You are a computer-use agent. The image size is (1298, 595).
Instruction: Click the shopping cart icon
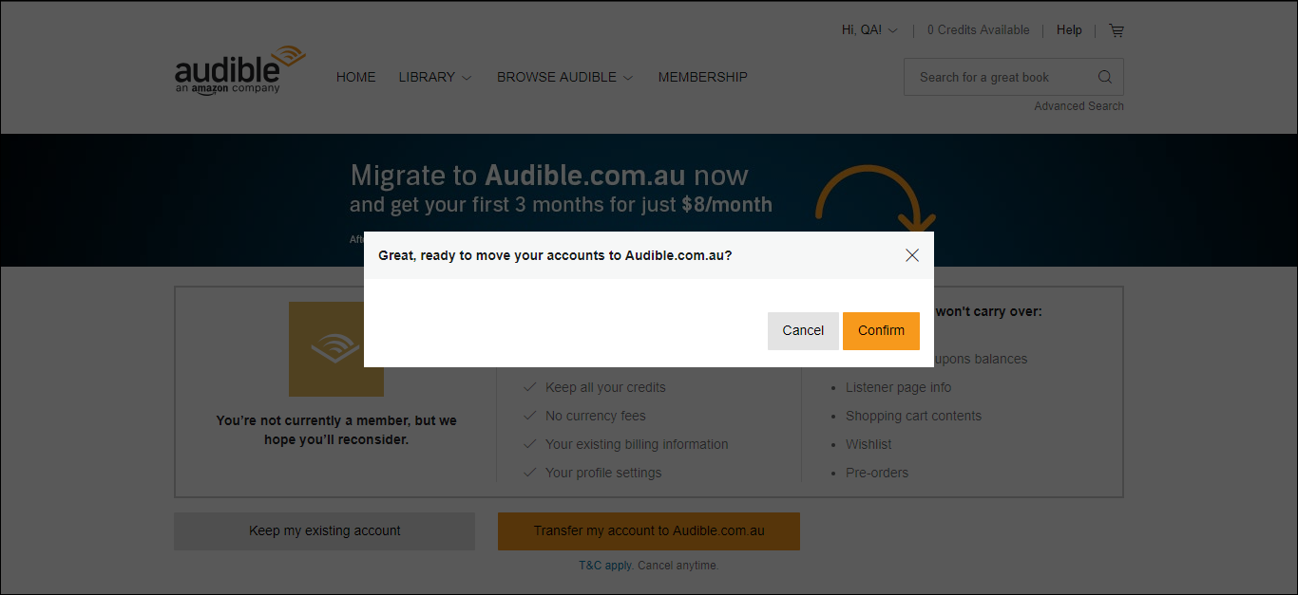[x=1116, y=30]
